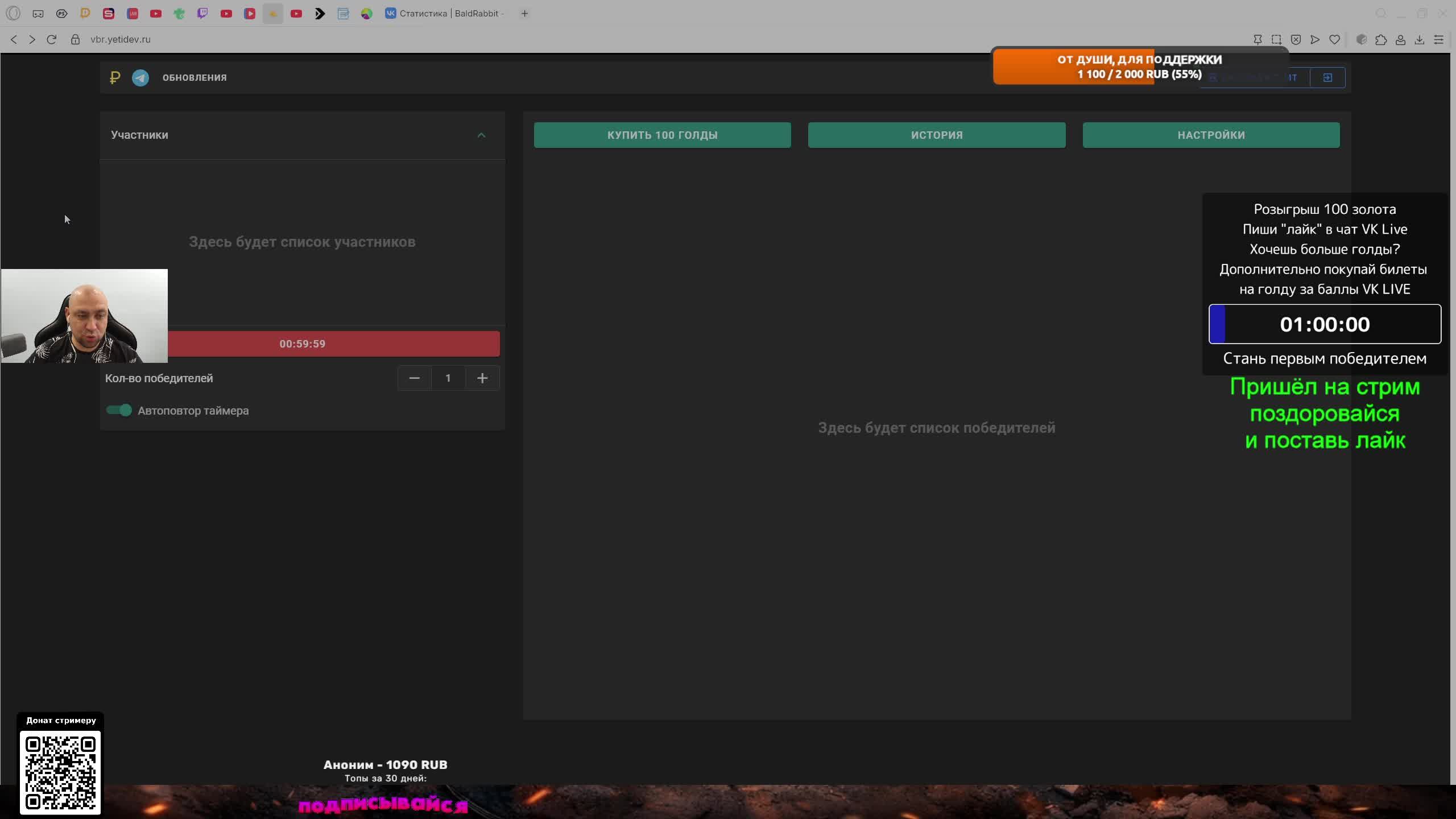Image resolution: width=1456 pixels, height=819 pixels.
Task: Click the snapshot selection icon in toolbar
Action: click(1277, 40)
